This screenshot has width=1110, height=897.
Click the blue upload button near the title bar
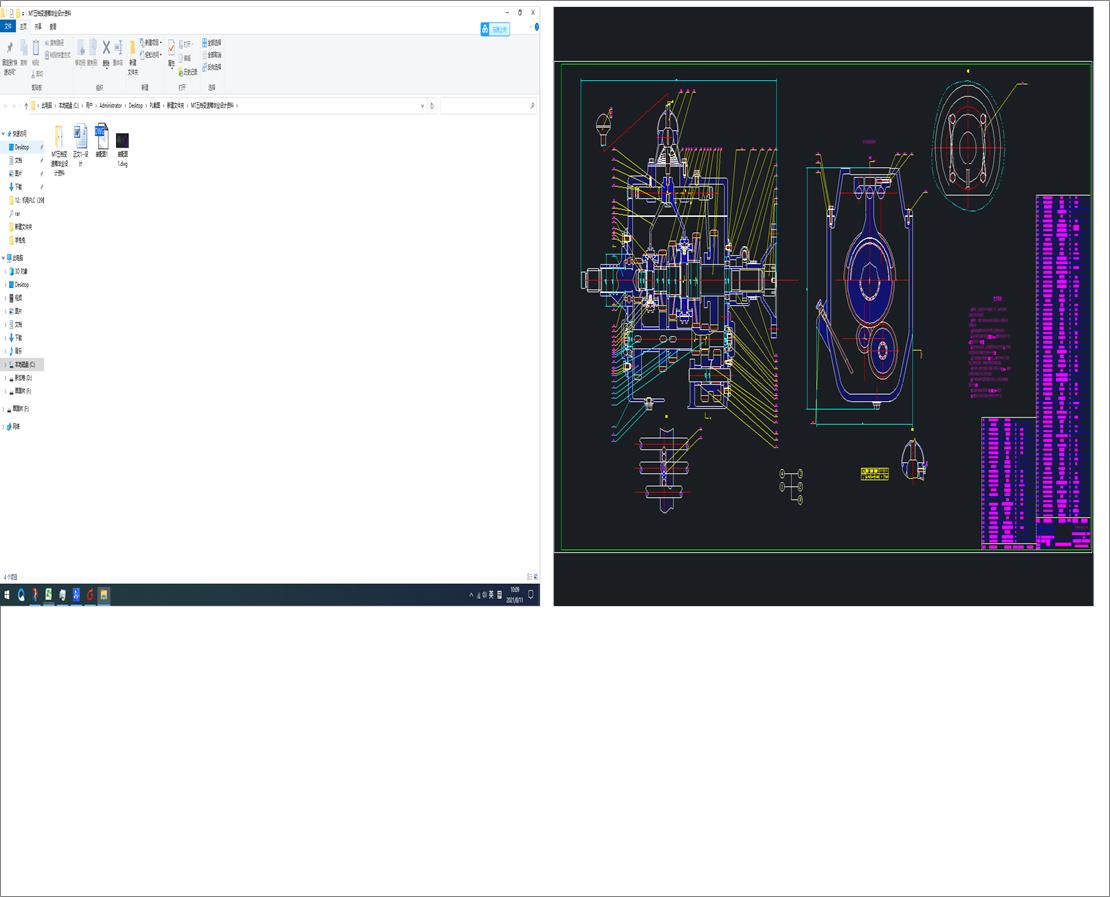pyautogui.click(x=495, y=29)
